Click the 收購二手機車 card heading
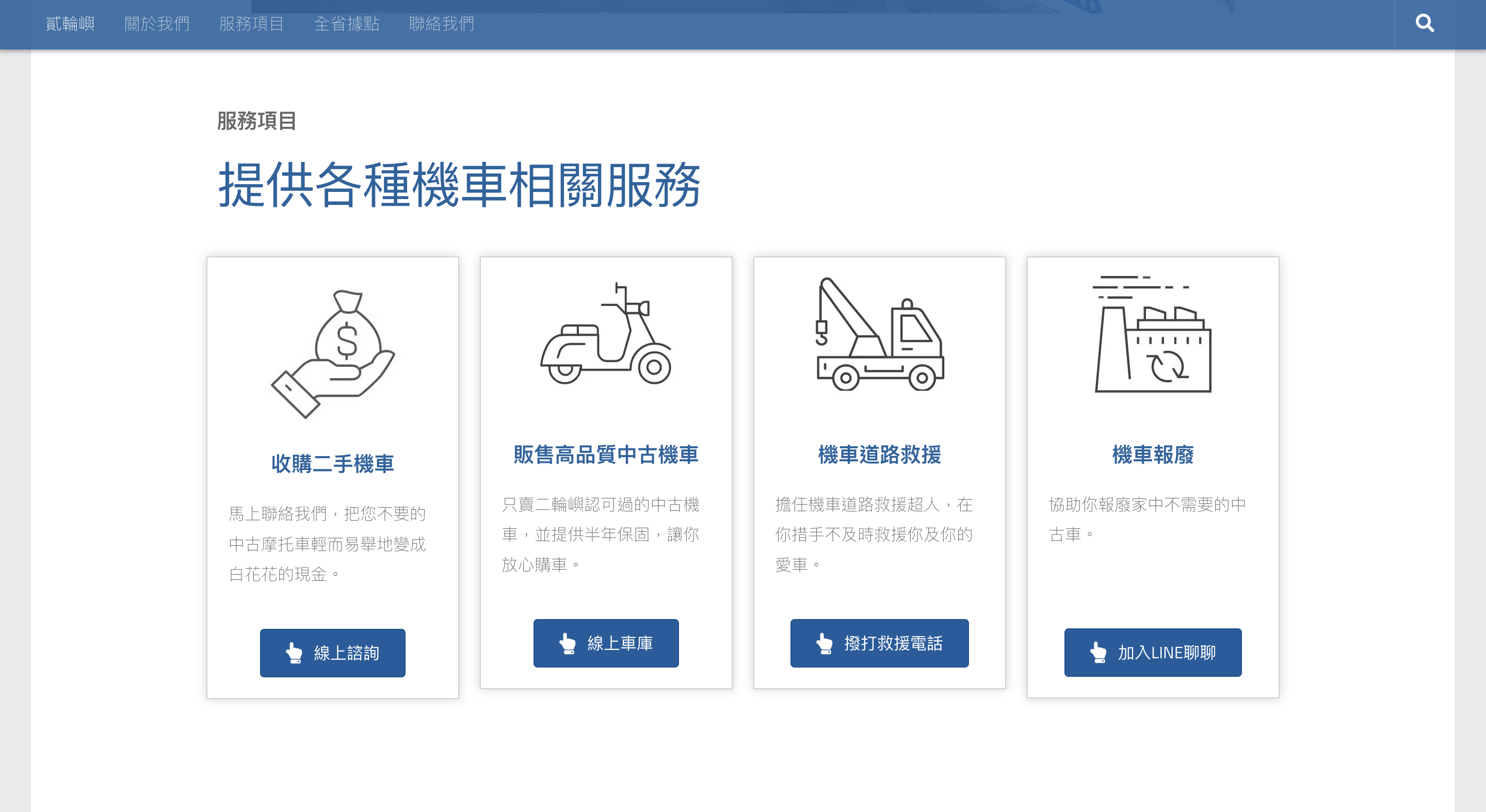This screenshot has height=812, width=1486. pyautogui.click(x=333, y=464)
